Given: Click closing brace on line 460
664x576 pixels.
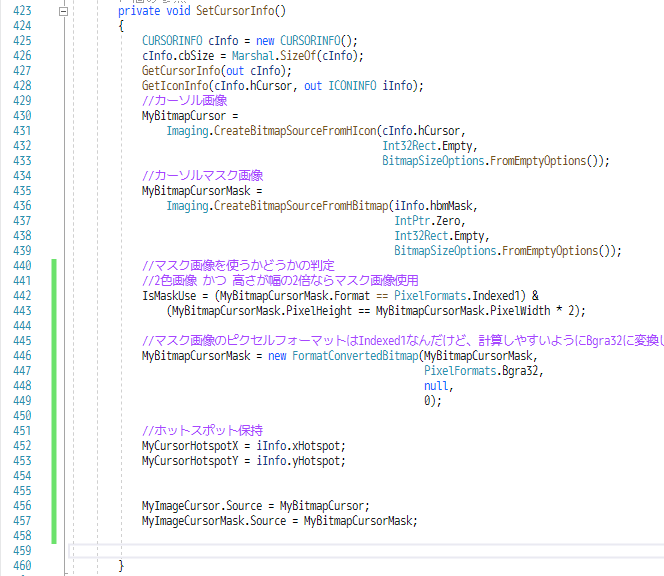Looking at the screenshot, I should click(121, 566).
